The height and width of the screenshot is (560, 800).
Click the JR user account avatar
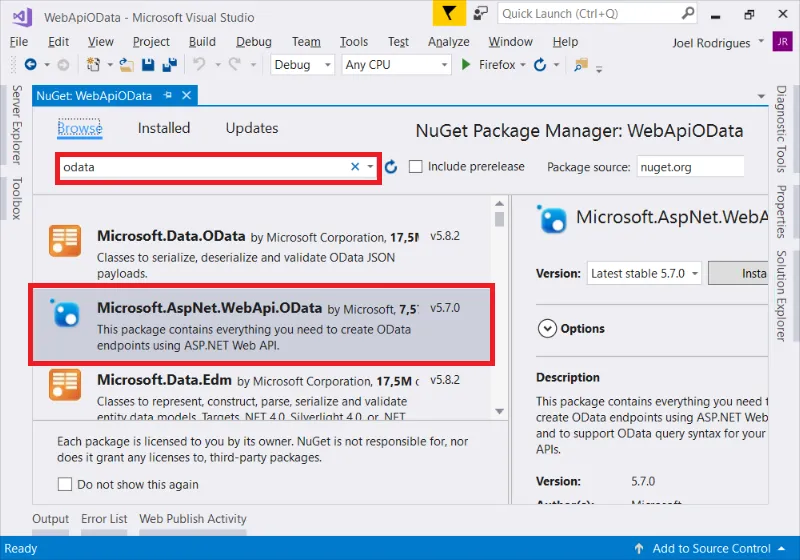pyautogui.click(x=782, y=42)
